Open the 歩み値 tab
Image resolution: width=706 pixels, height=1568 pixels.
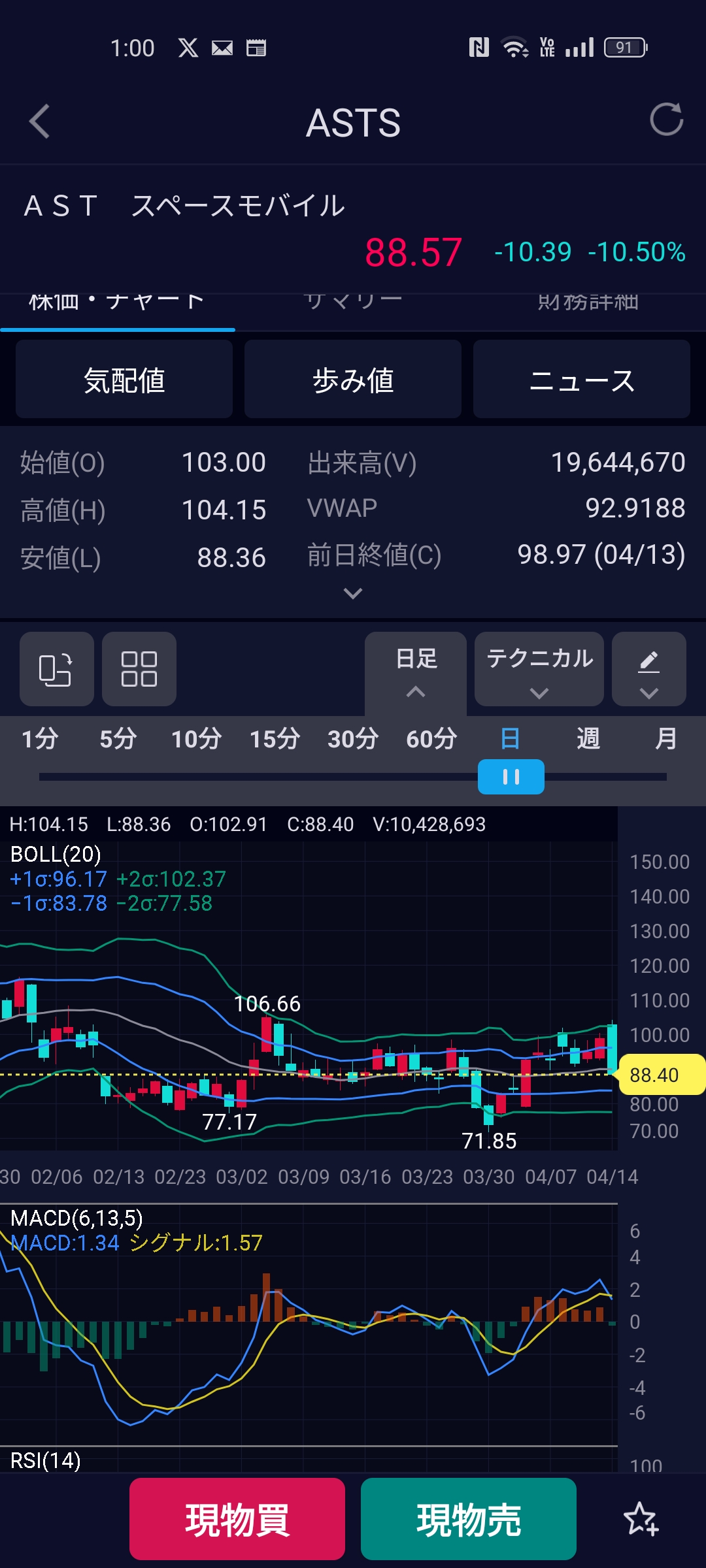click(353, 380)
